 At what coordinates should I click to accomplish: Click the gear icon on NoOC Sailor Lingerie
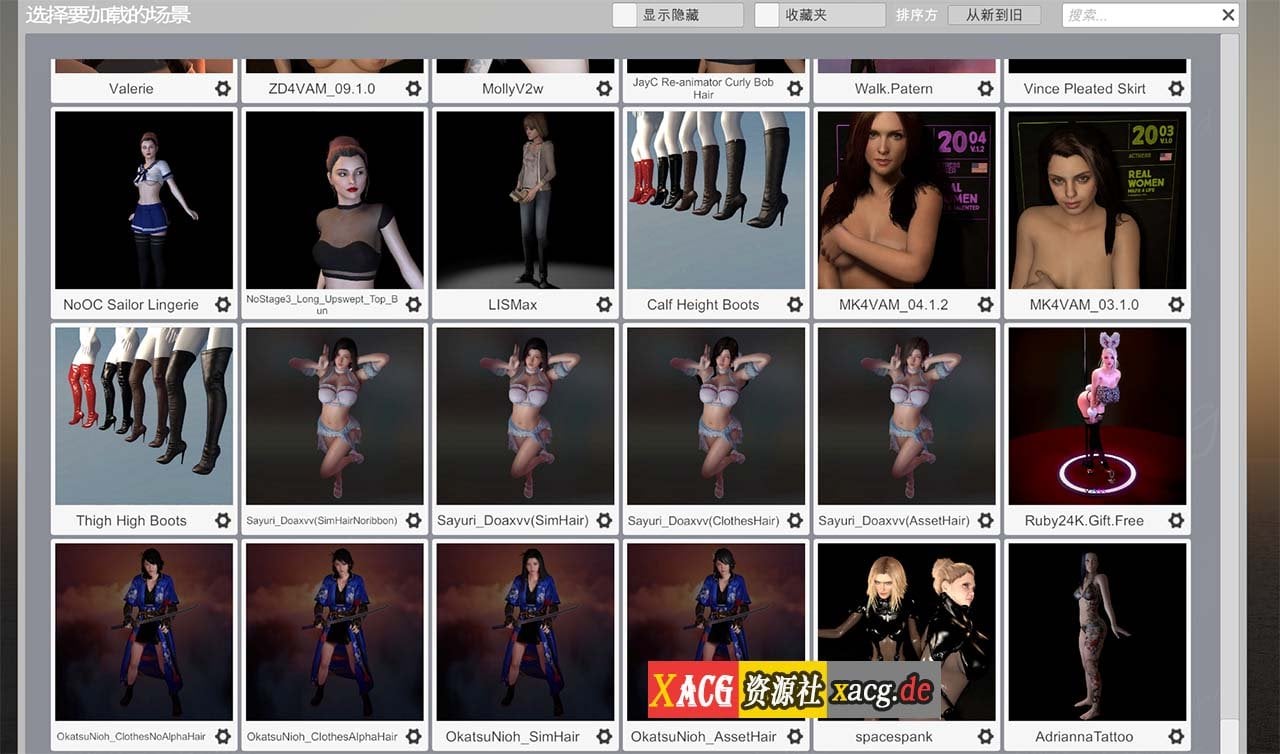(222, 304)
